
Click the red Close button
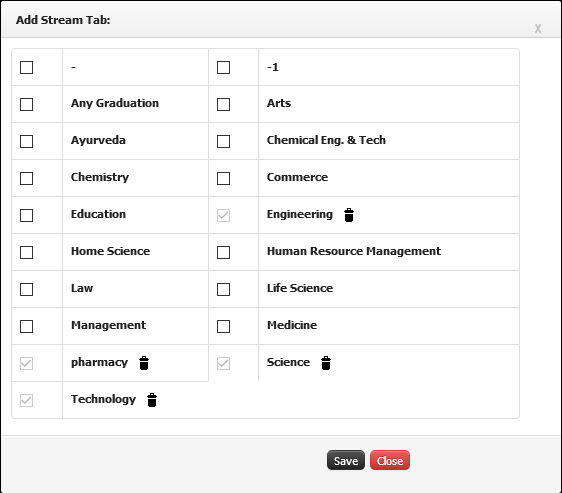pyautogui.click(x=390, y=460)
